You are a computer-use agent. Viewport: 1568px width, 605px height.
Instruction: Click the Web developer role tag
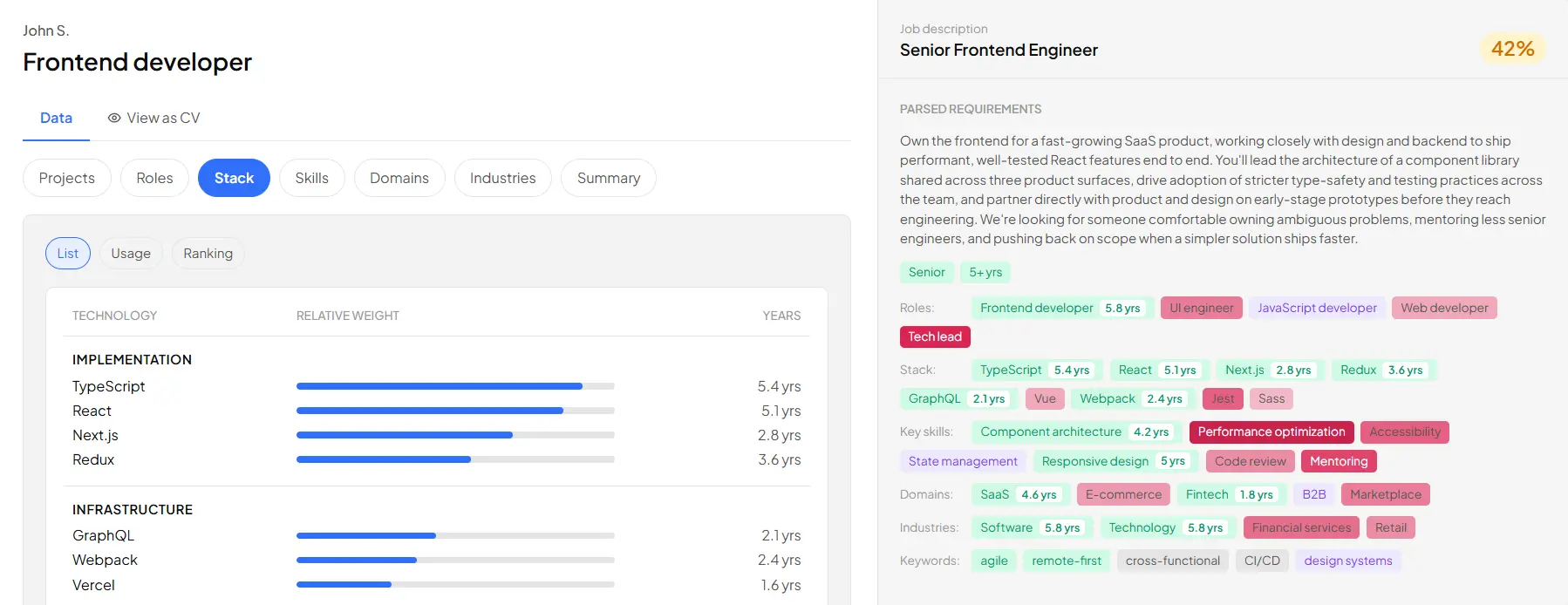(x=1444, y=308)
